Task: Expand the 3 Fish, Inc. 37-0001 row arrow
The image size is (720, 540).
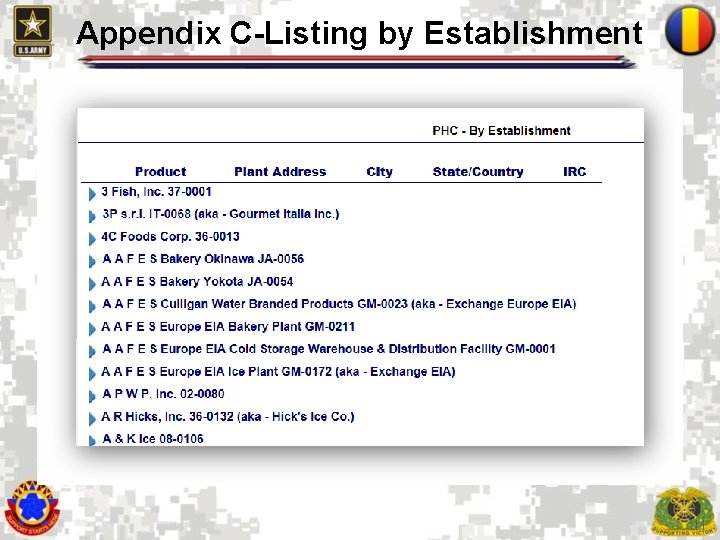Action: click(92, 194)
